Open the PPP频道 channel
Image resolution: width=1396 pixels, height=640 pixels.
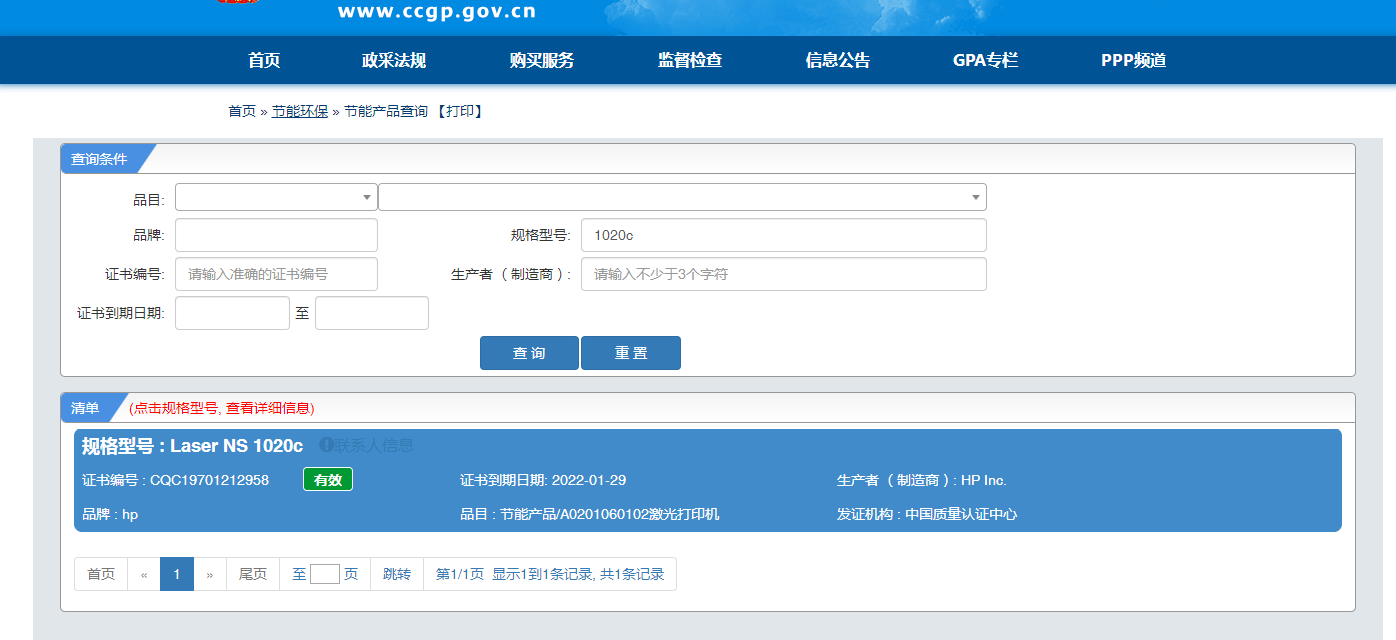pyautogui.click(x=1134, y=60)
